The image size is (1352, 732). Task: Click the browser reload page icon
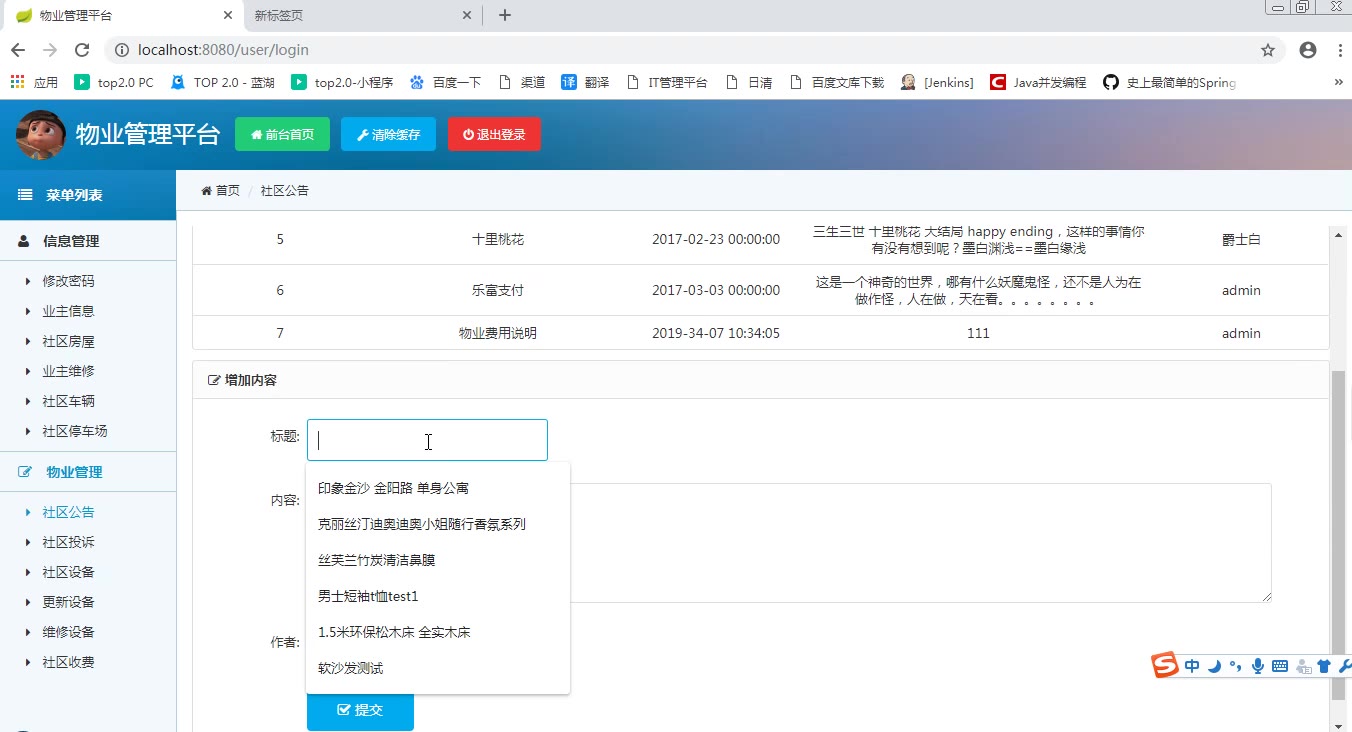click(x=82, y=50)
